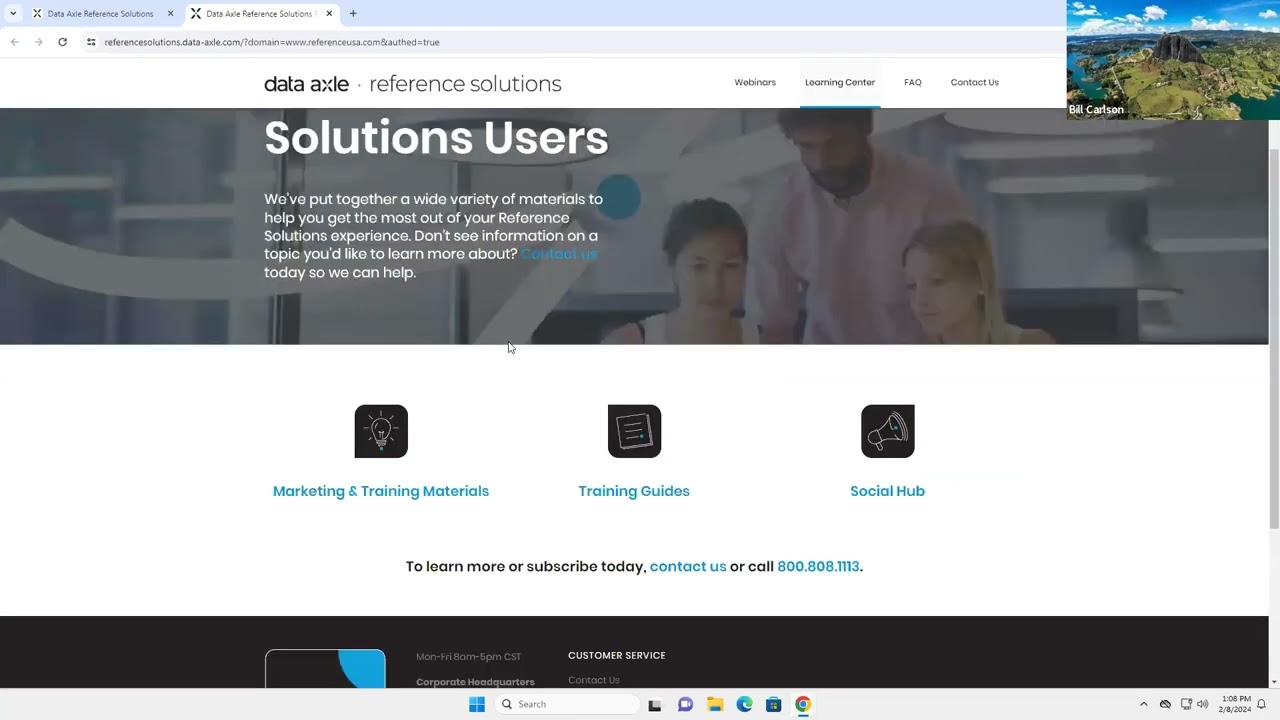The width and height of the screenshot is (1280, 720).
Task: Click the Solutions Users heading
Action: (x=436, y=138)
